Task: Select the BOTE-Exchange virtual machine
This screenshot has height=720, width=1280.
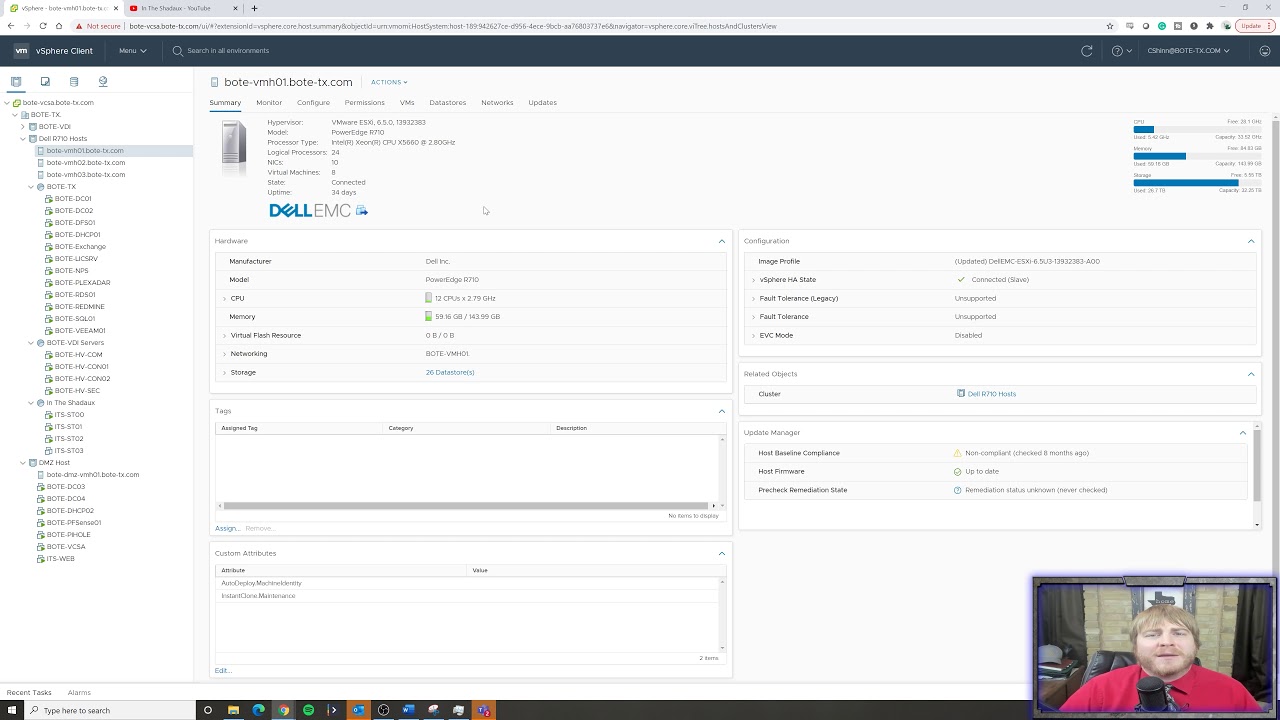Action: tap(80, 247)
